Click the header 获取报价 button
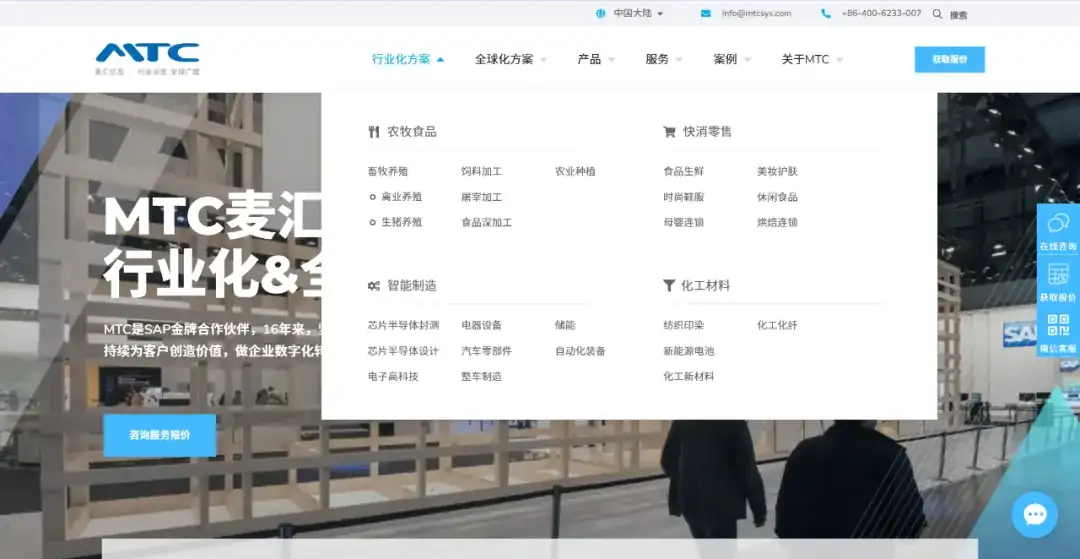The width and height of the screenshot is (1080, 559). 949,59
